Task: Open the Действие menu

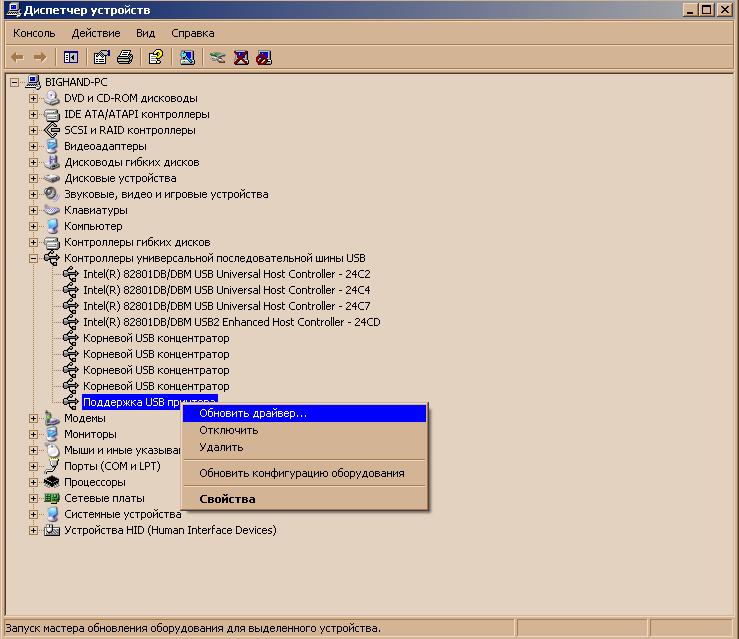Action: tap(96, 33)
